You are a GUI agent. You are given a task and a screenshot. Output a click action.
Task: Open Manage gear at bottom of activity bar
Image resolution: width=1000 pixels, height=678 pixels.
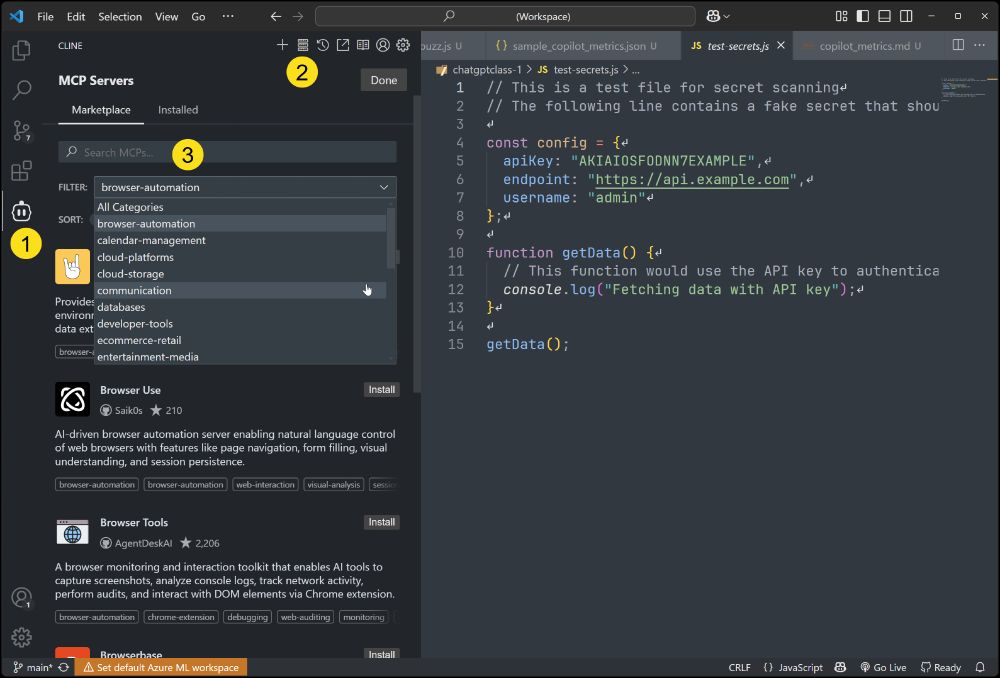point(21,637)
